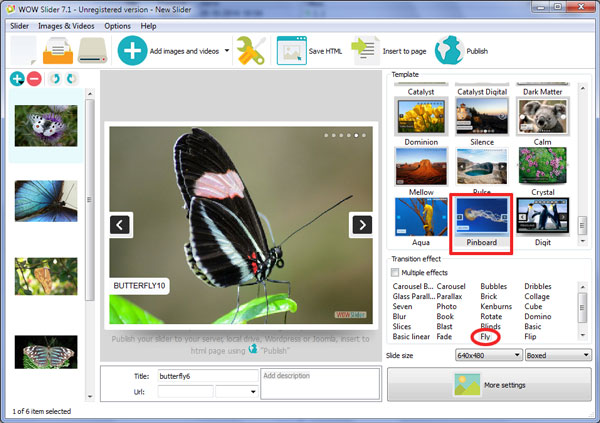
Task: Click the Title field containing butterfly6
Action: click(x=208, y=376)
